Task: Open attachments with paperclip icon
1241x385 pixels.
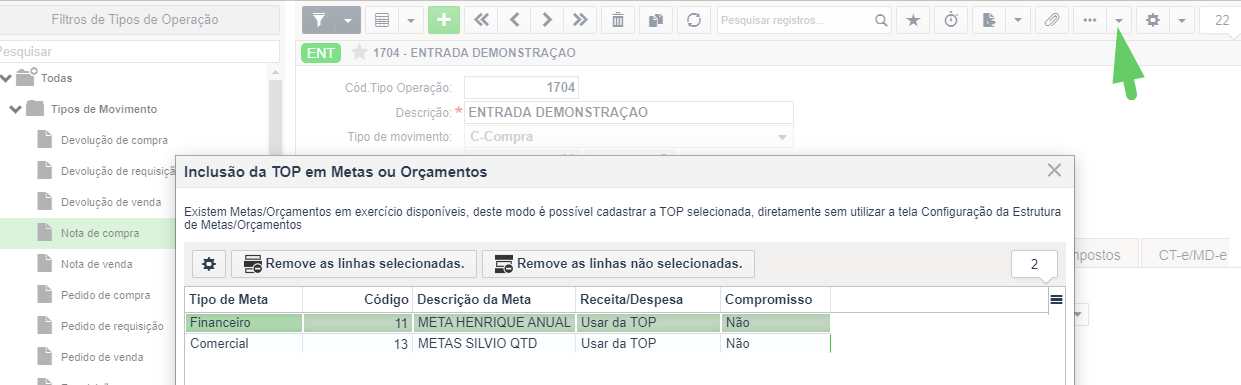Action: coord(1051,19)
